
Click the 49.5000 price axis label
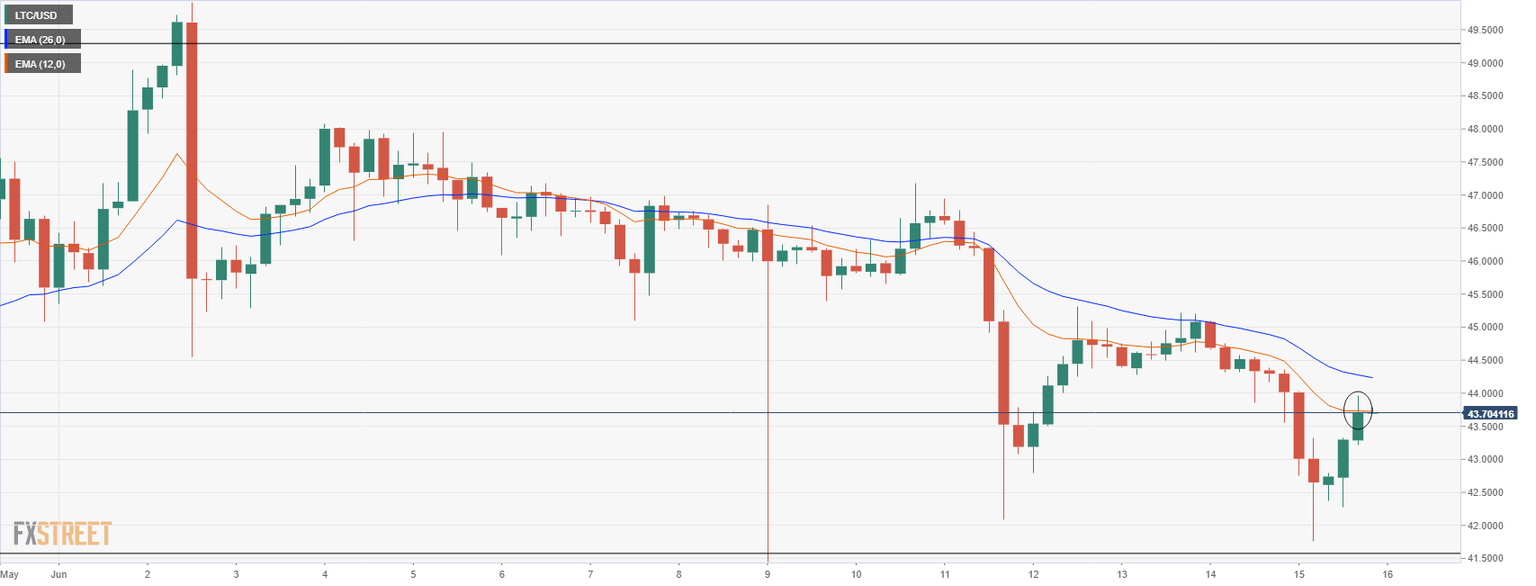(x=1485, y=30)
